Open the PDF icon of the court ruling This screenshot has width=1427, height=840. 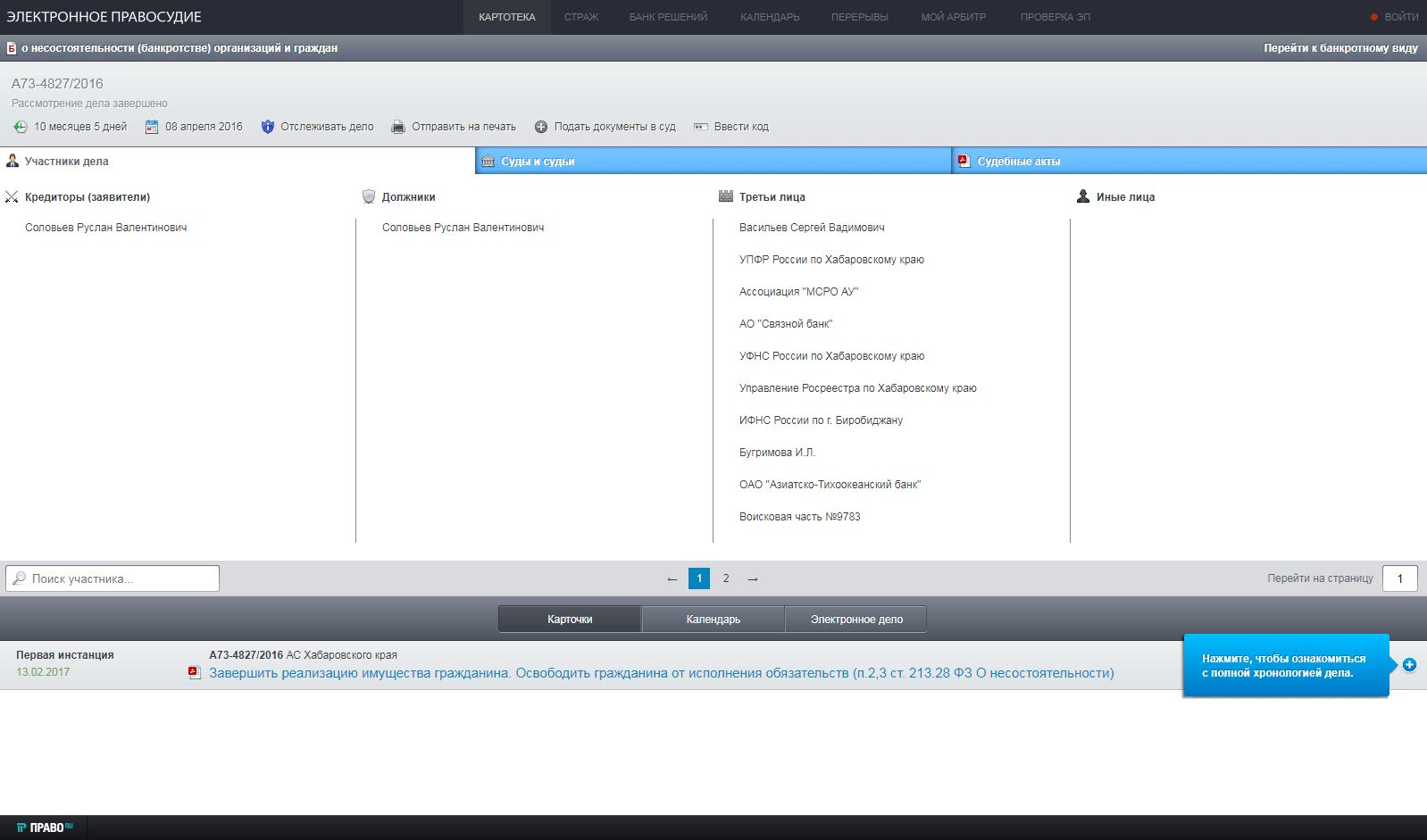[195, 673]
